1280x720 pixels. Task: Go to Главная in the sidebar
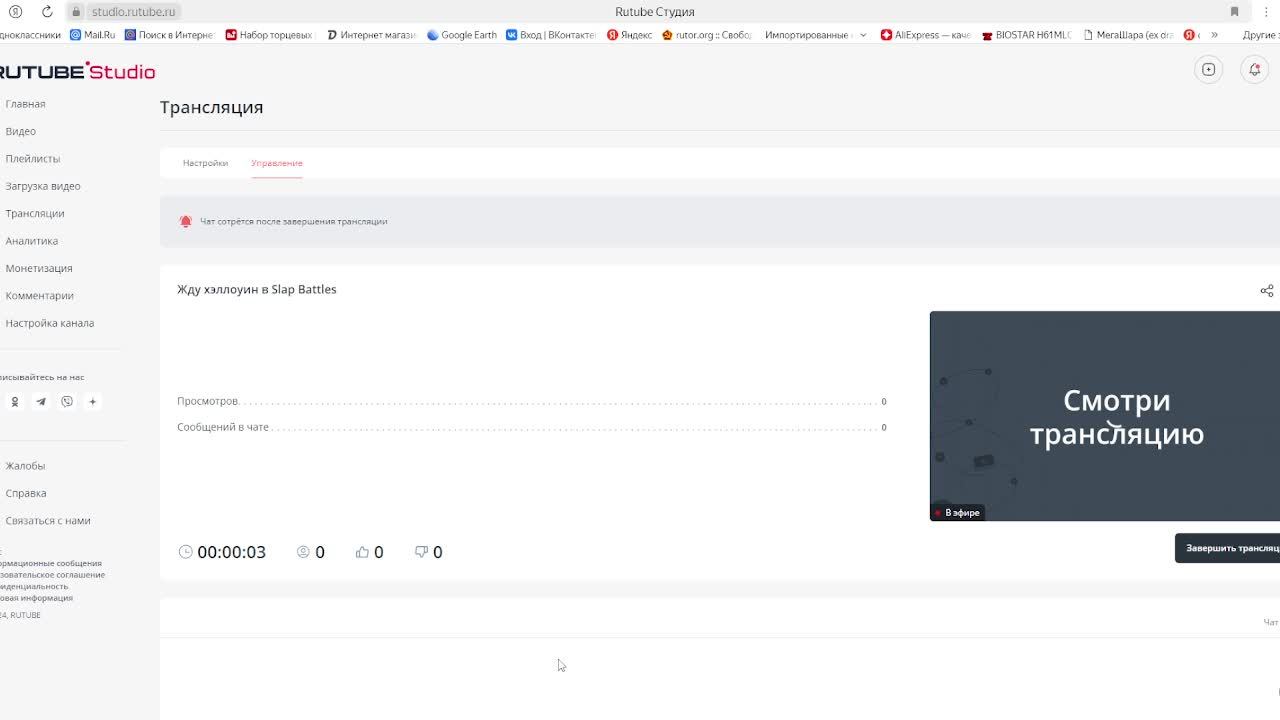[25, 104]
